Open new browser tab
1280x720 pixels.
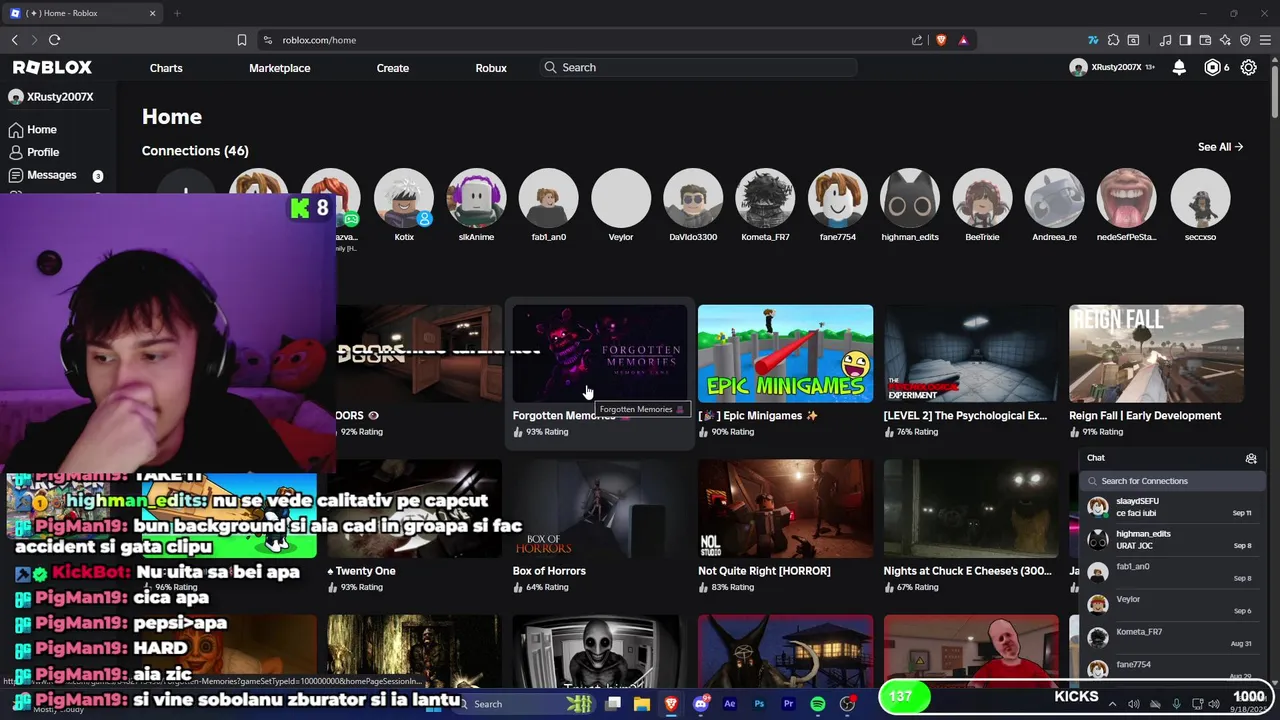[x=177, y=13]
